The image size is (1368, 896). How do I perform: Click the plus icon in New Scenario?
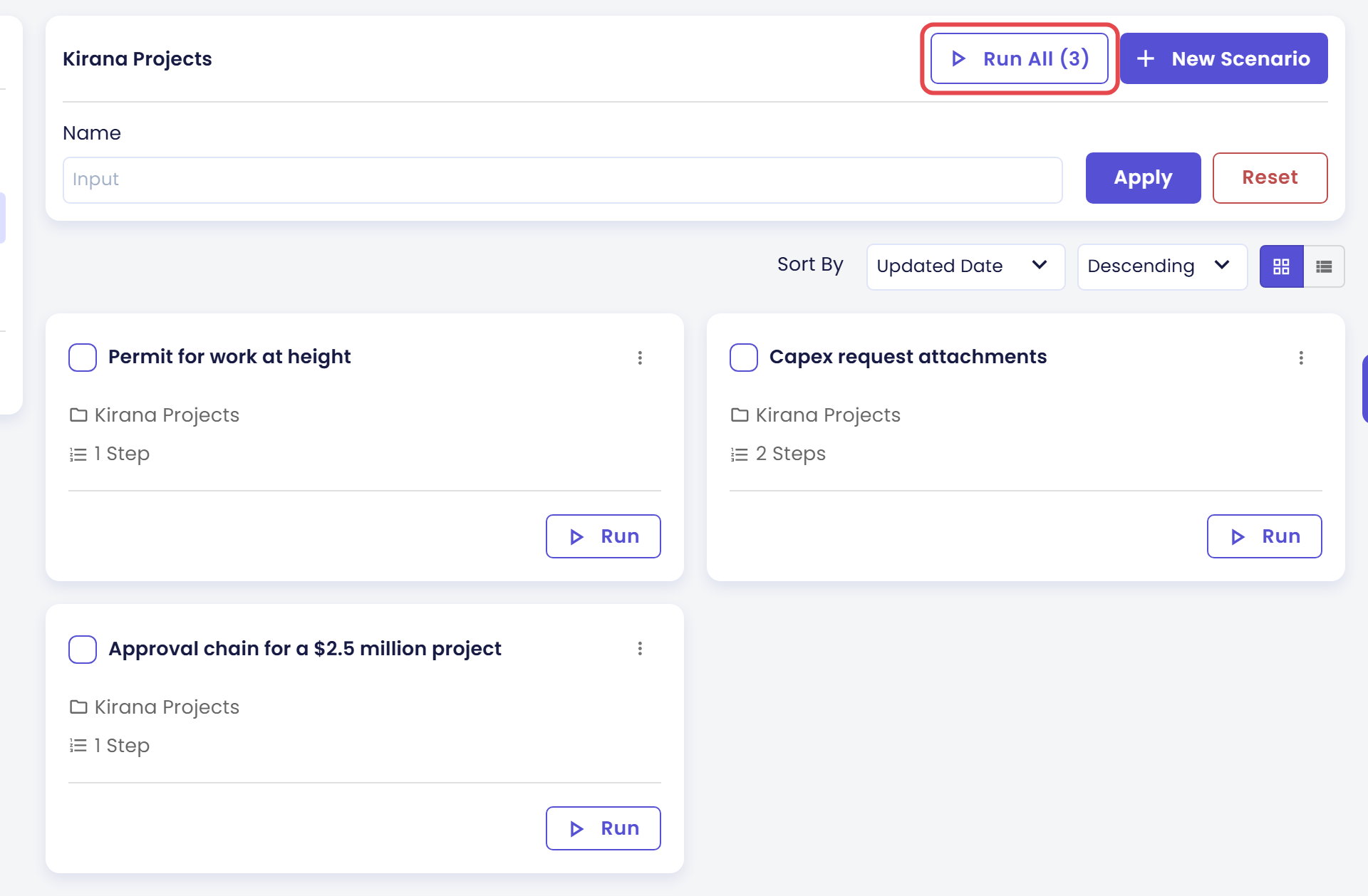pyautogui.click(x=1146, y=58)
